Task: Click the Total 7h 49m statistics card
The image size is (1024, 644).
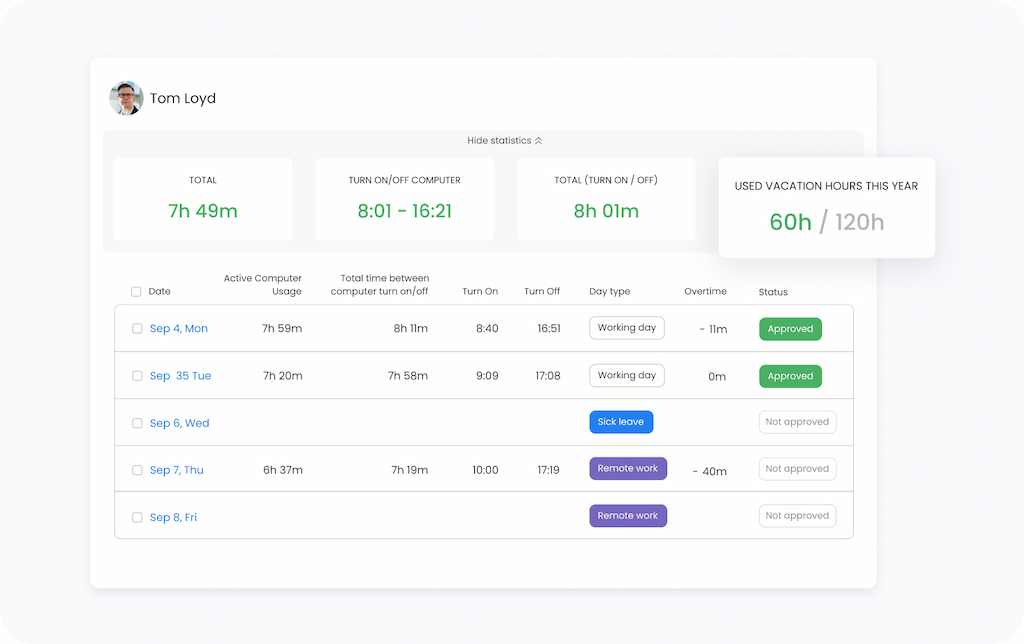Action: click(x=203, y=198)
